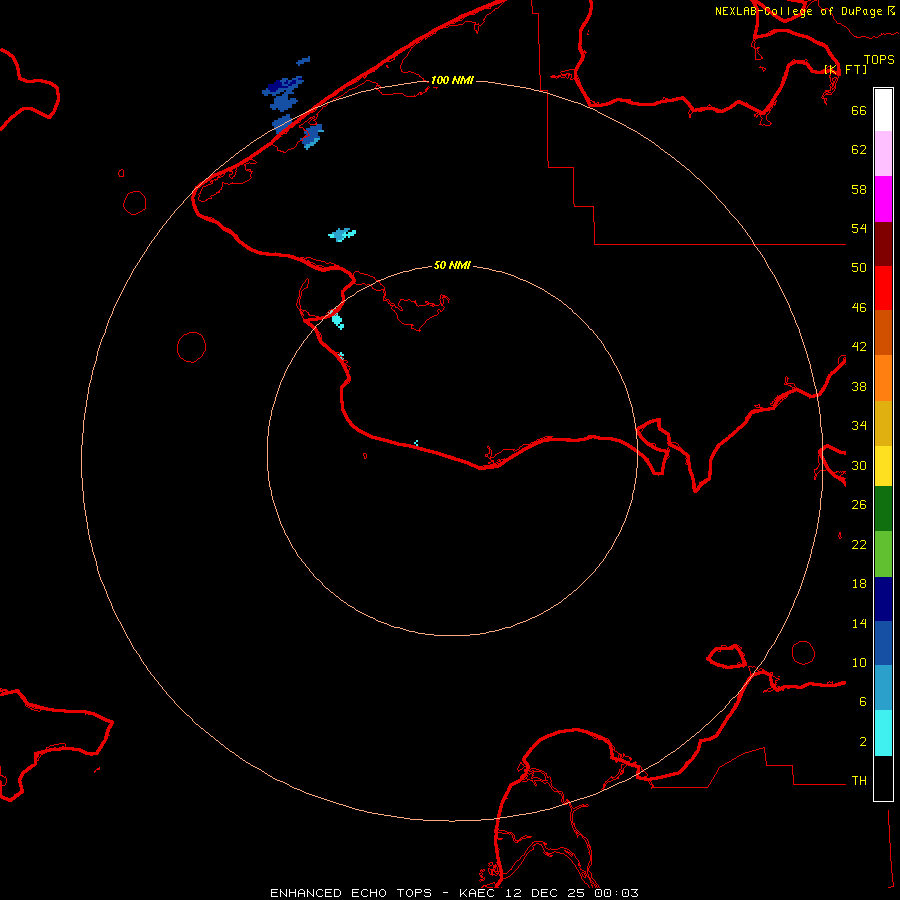Click the legend value 22
900x900 pixels.
point(859,544)
